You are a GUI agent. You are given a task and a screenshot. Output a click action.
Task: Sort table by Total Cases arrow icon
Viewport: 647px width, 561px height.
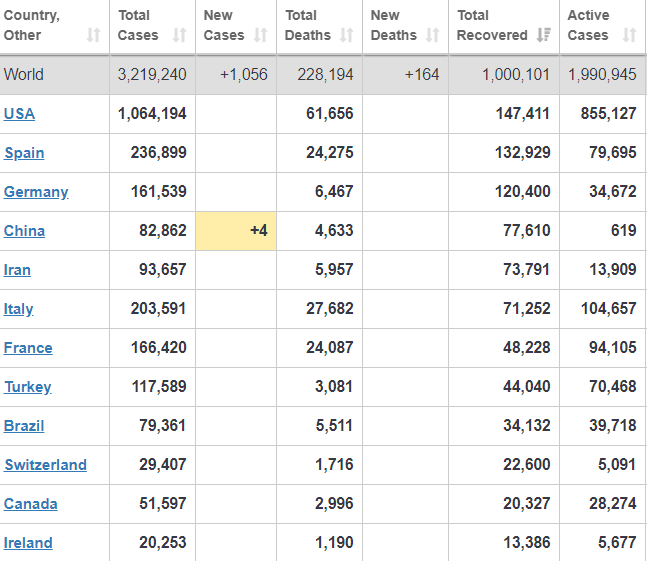point(180,35)
